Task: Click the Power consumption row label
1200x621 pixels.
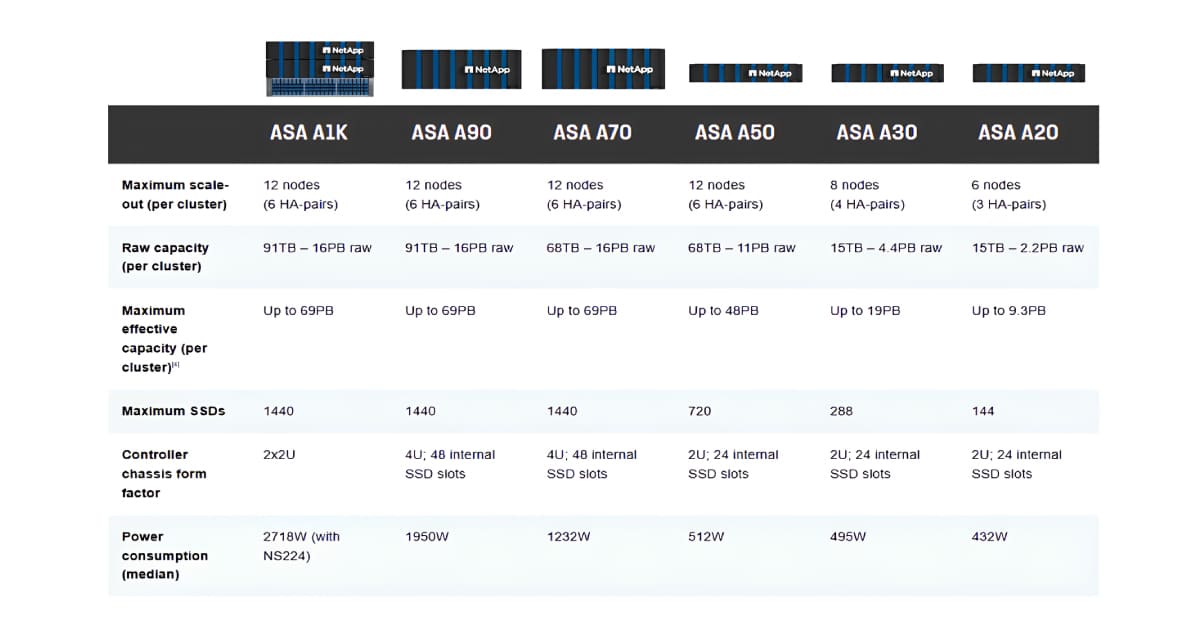Action: point(165,556)
